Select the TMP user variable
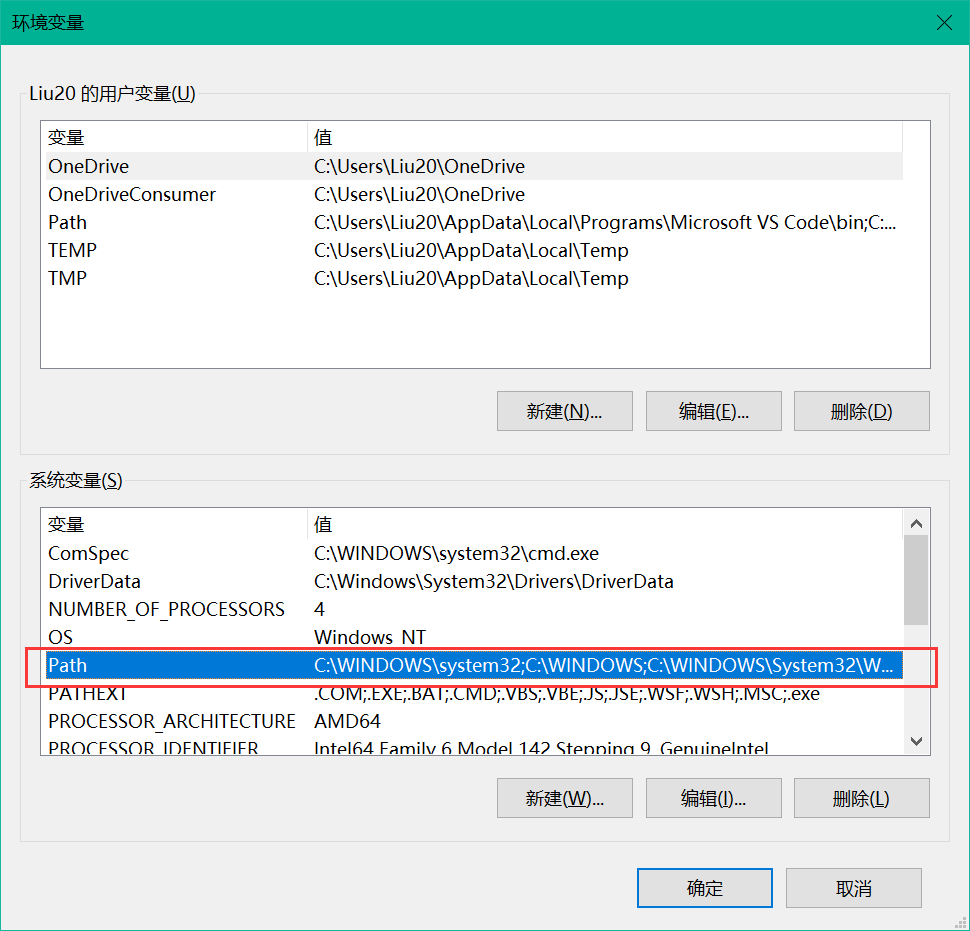Viewport: 970px width, 931px height. pos(150,278)
